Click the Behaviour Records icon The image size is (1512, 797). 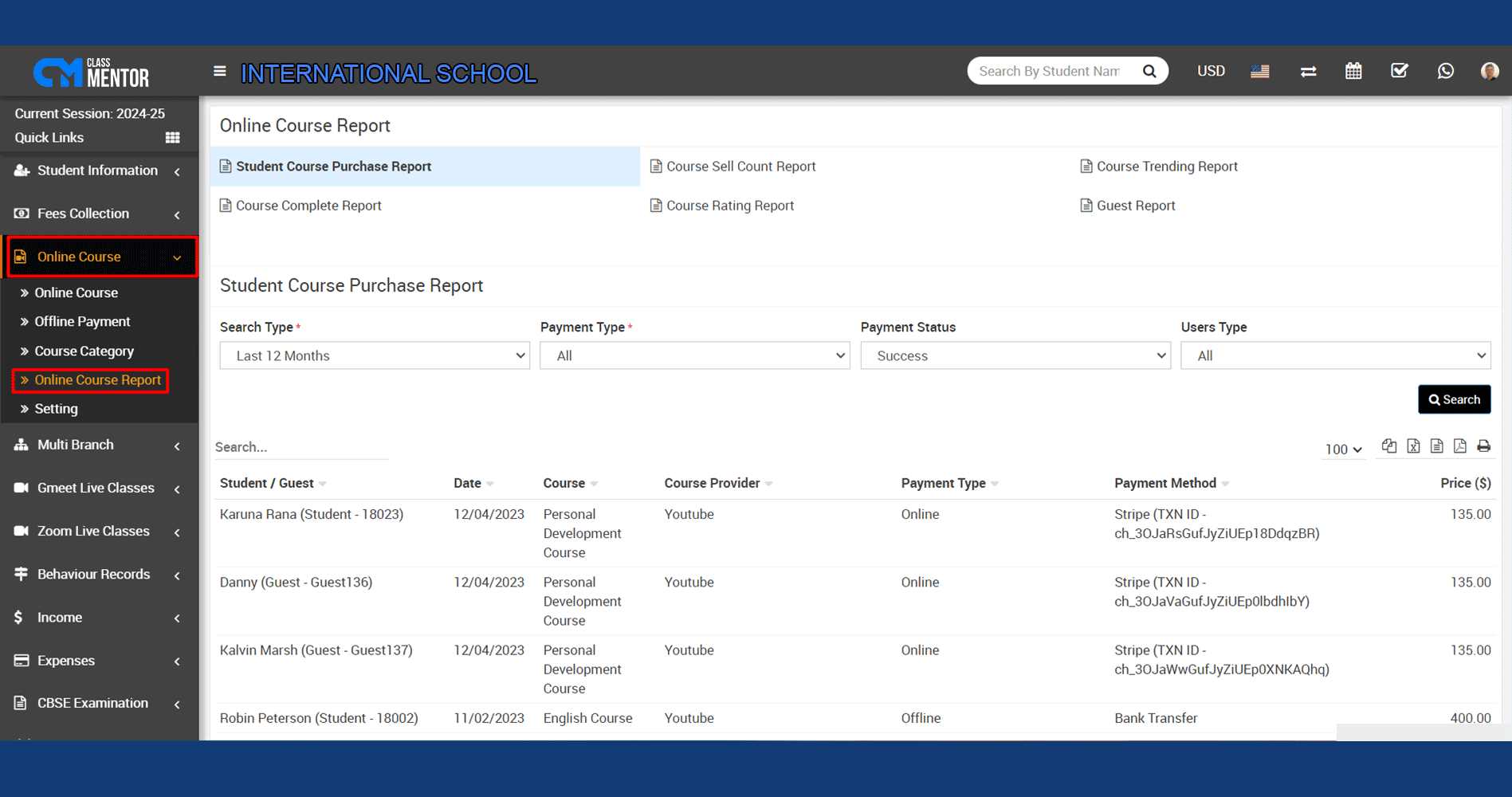tap(22, 574)
